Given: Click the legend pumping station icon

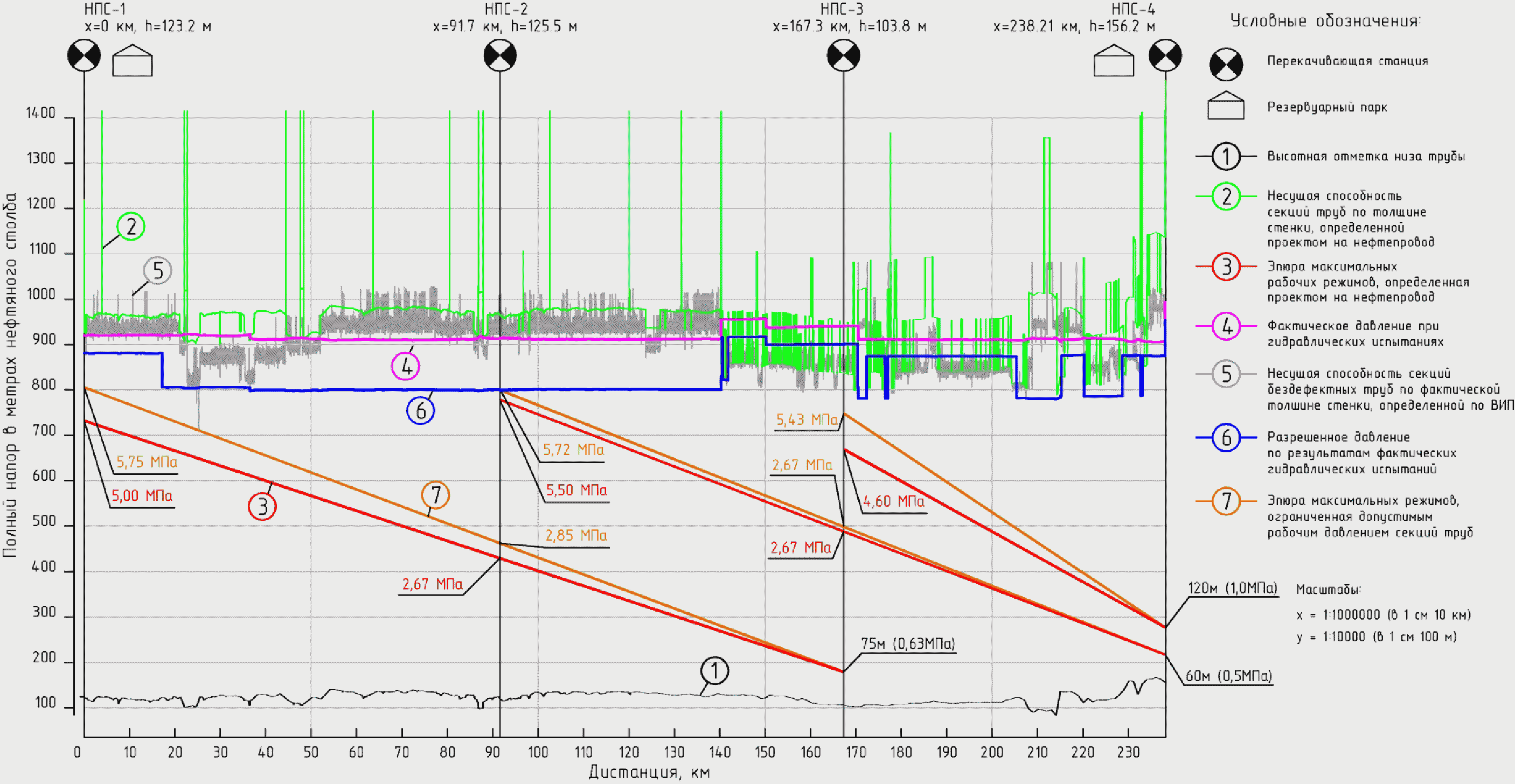Looking at the screenshot, I should pos(1226,65).
